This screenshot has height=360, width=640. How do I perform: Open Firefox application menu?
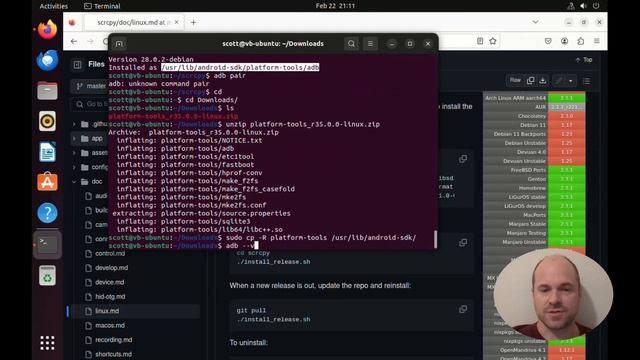click(x=597, y=41)
